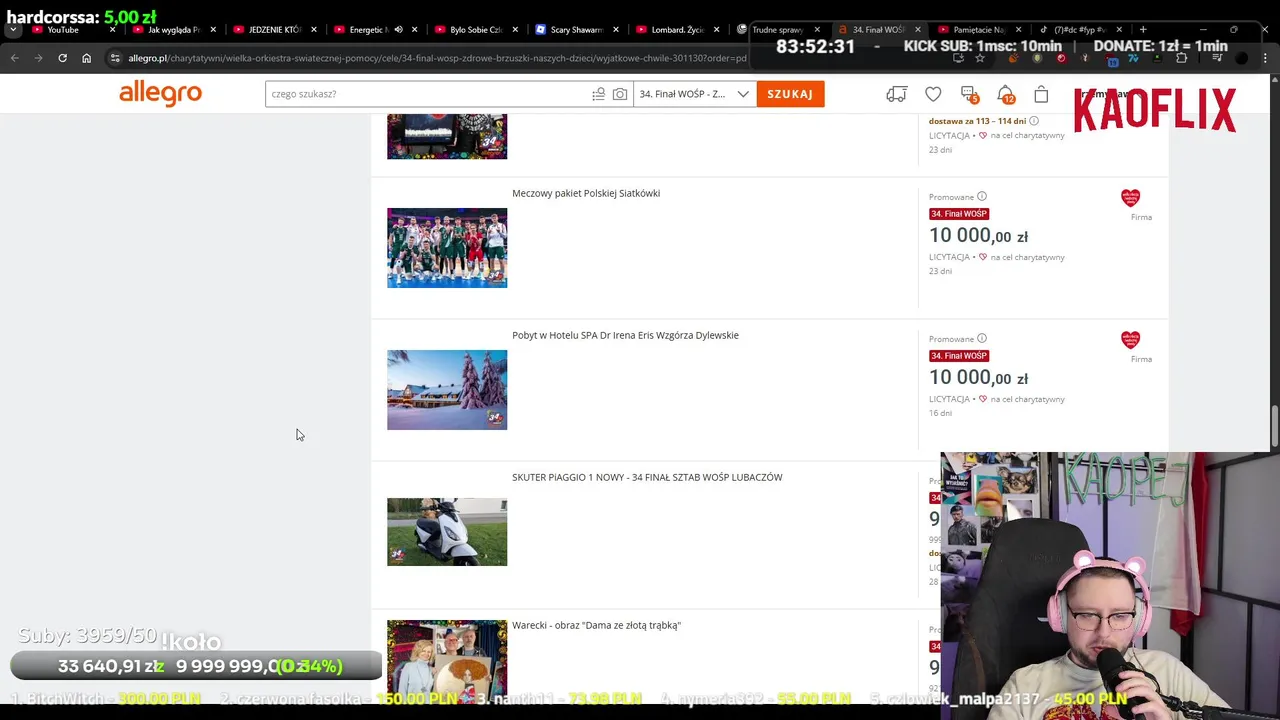Click the 10 000,00 zł price of Hotel SPA

pos(978,378)
